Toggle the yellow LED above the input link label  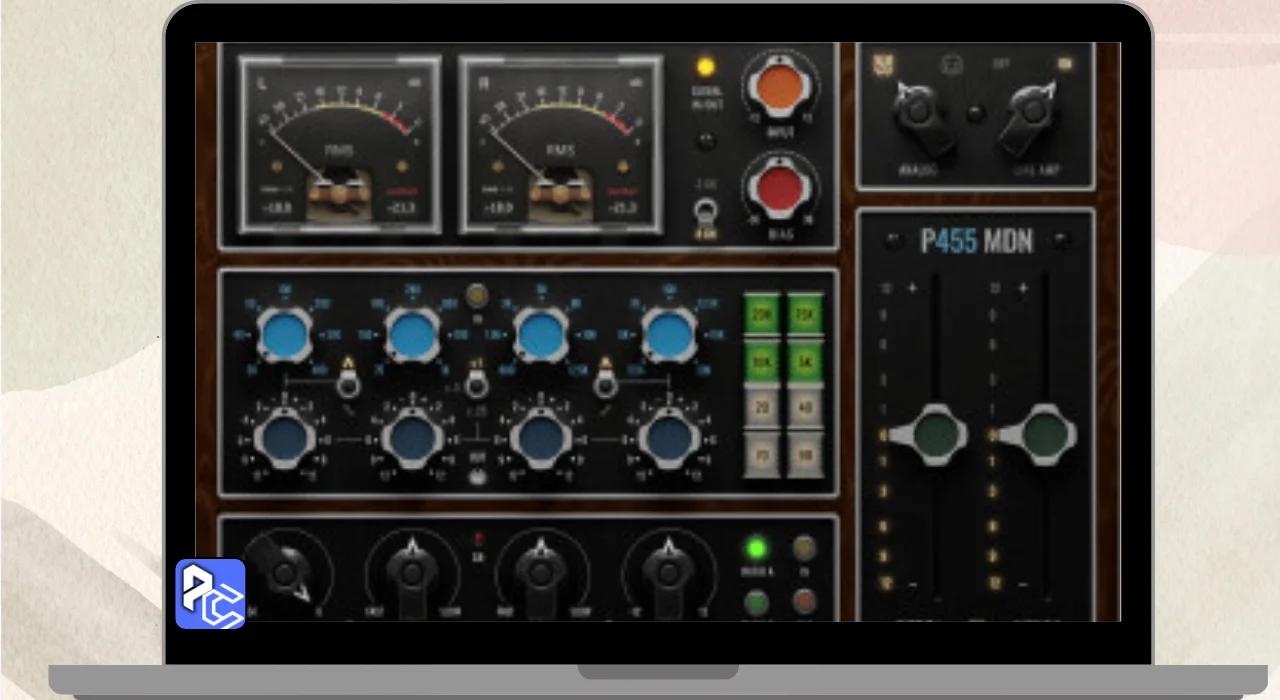pos(706,68)
